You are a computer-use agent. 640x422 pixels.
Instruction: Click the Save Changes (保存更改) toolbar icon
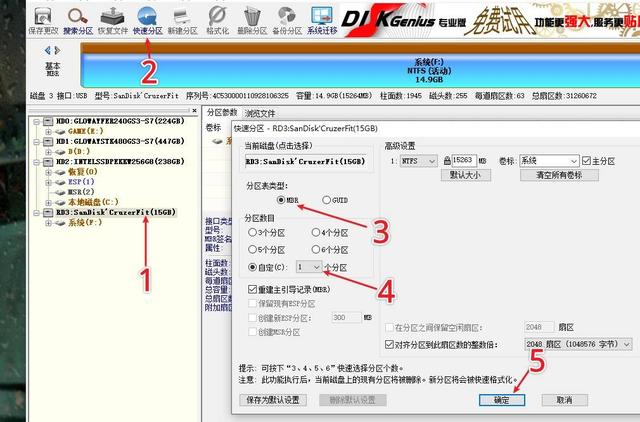43,20
